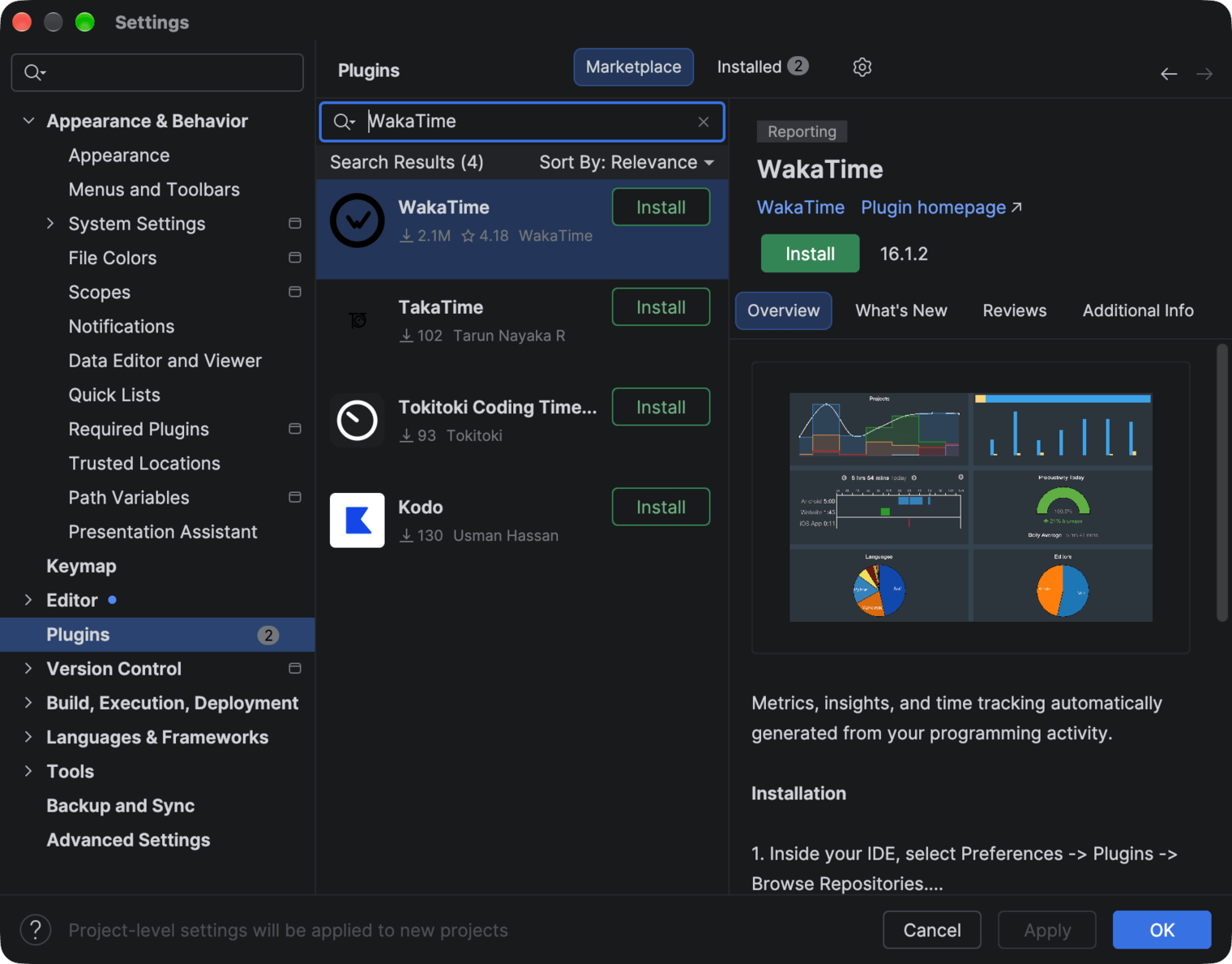Click Required Plugins project-level marker icon
The height and width of the screenshot is (964, 1232).
point(295,428)
